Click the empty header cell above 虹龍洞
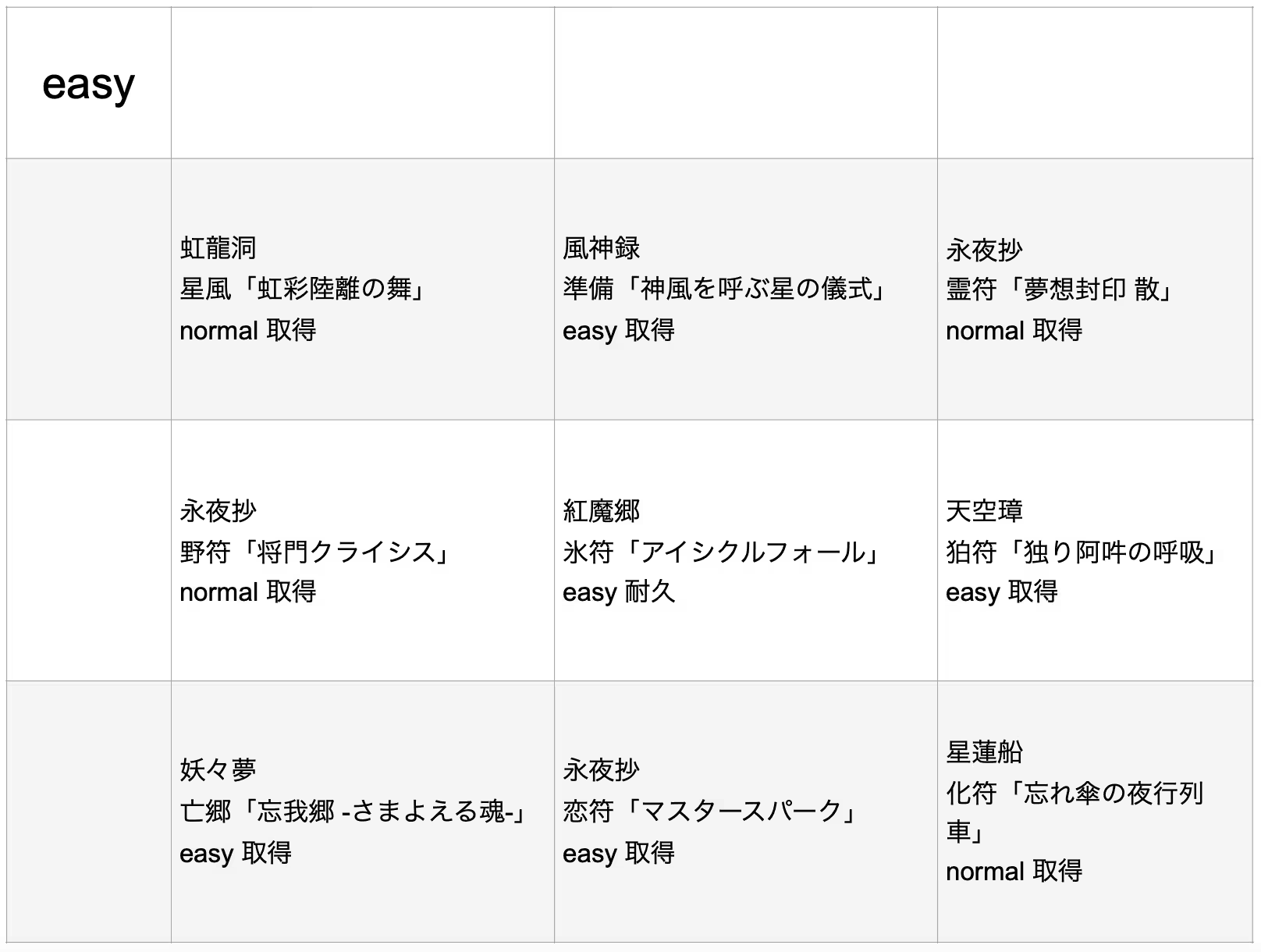The width and height of the screenshot is (1261, 952). (363, 83)
